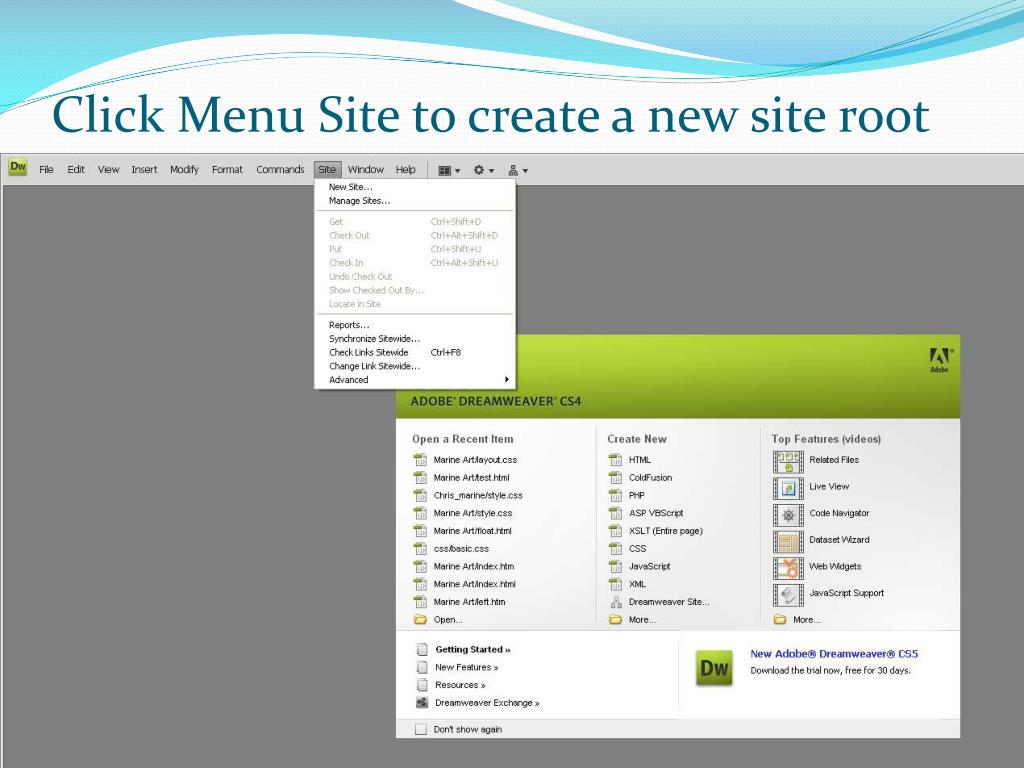
Task: Click the New Adobe Dreamweaver CS5 link
Action: (834, 654)
